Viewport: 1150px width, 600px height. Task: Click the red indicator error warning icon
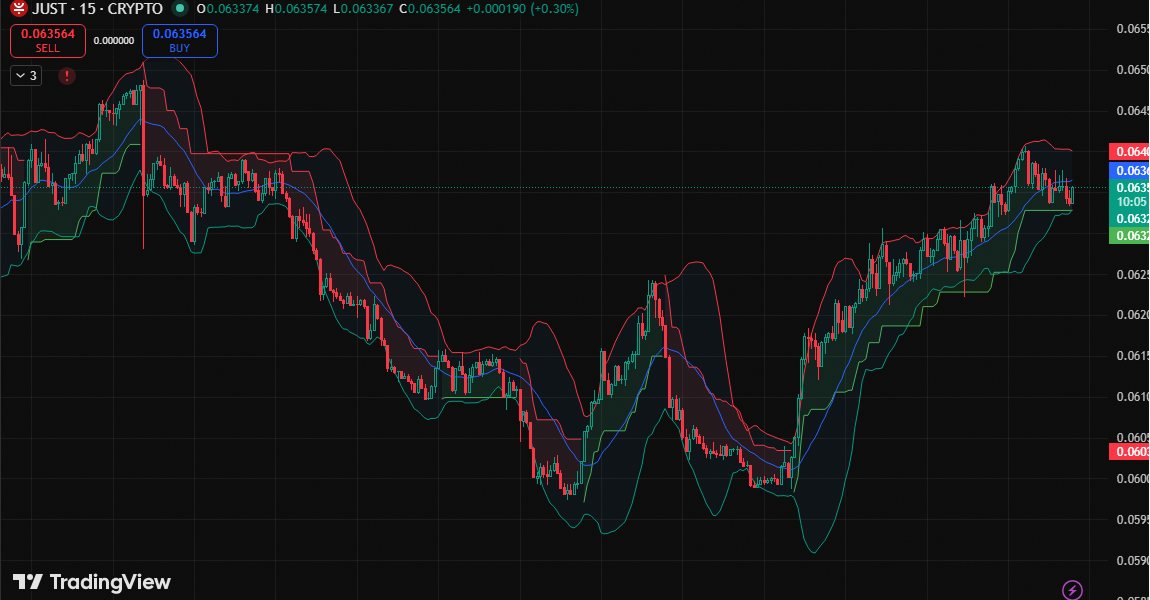click(x=67, y=76)
